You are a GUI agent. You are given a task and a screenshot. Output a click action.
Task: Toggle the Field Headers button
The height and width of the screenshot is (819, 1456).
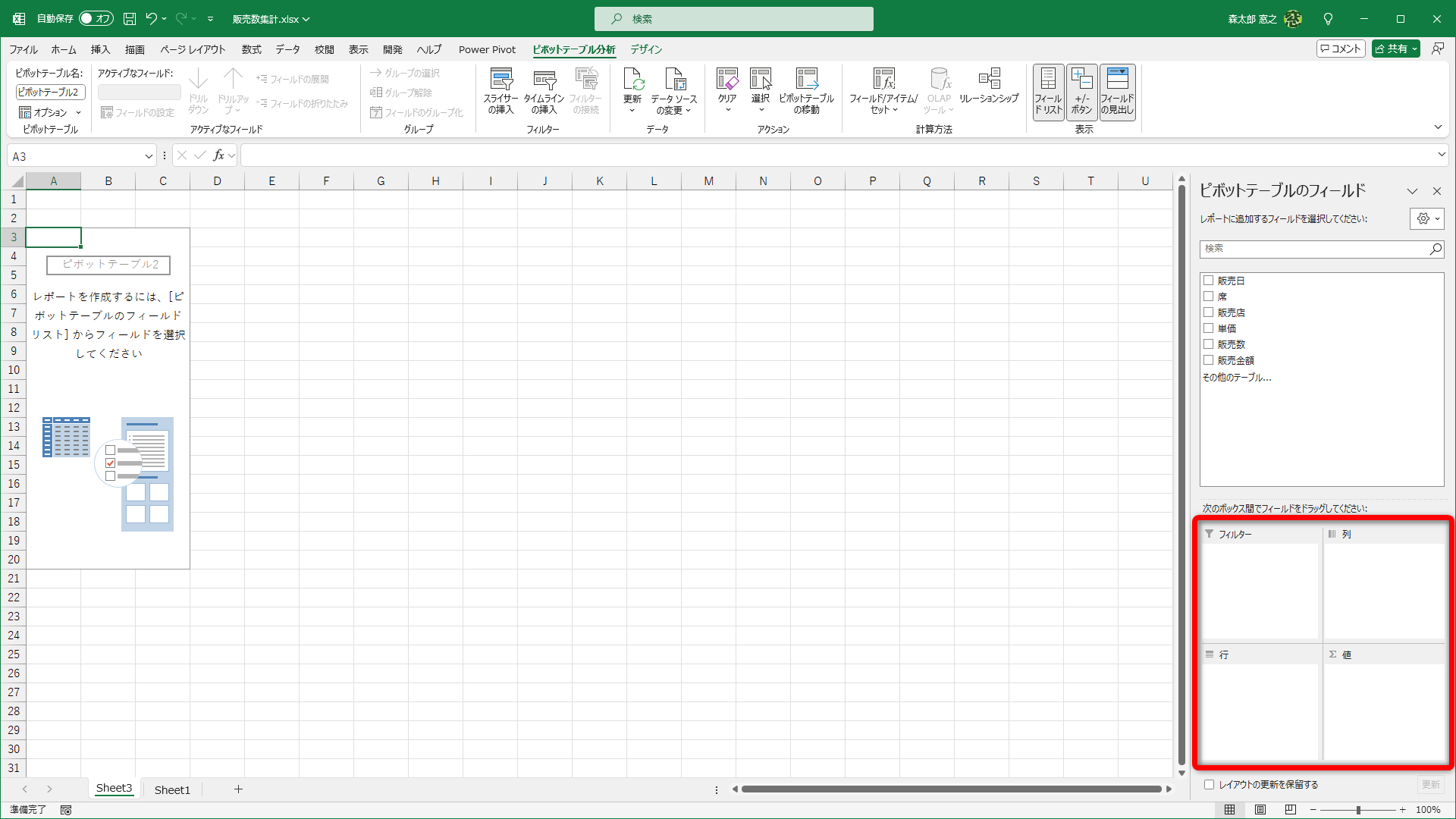[1117, 91]
